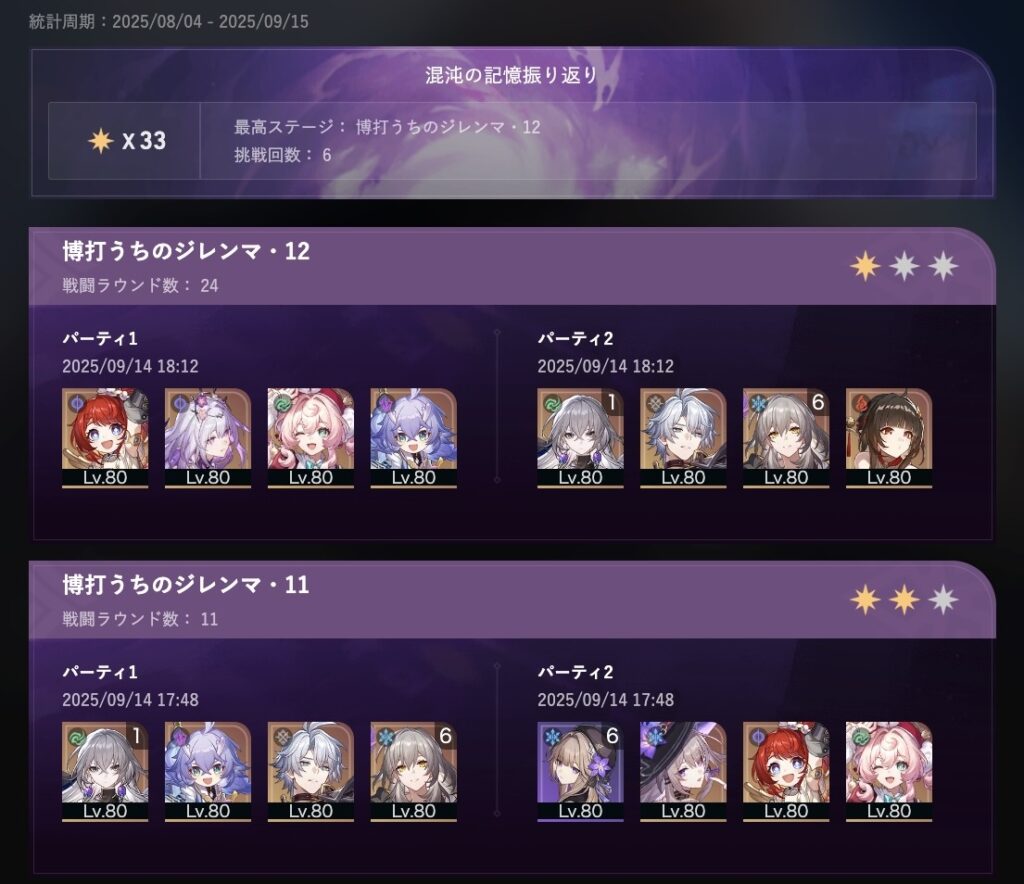Click witch-hat character in stage 11 party 2
This screenshot has height=884, width=1024.
(x=683, y=772)
